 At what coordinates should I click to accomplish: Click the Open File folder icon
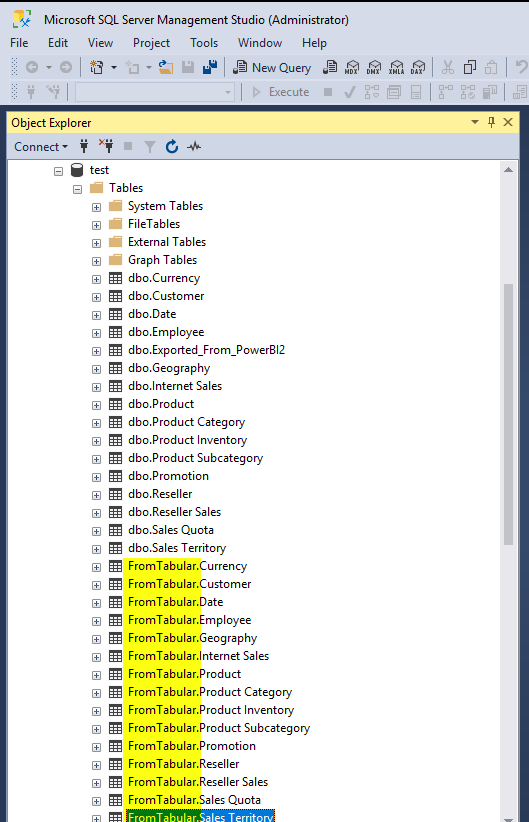point(166,68)
